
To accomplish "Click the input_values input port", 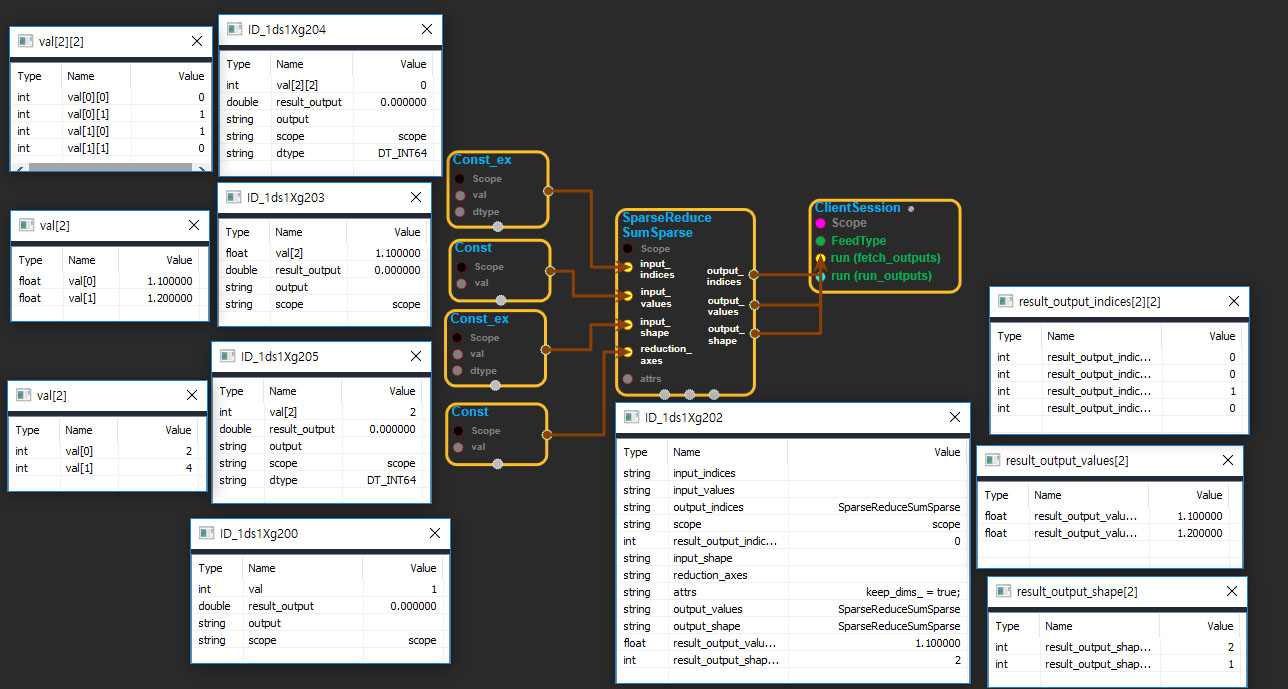I will click(x=627, y=295).
